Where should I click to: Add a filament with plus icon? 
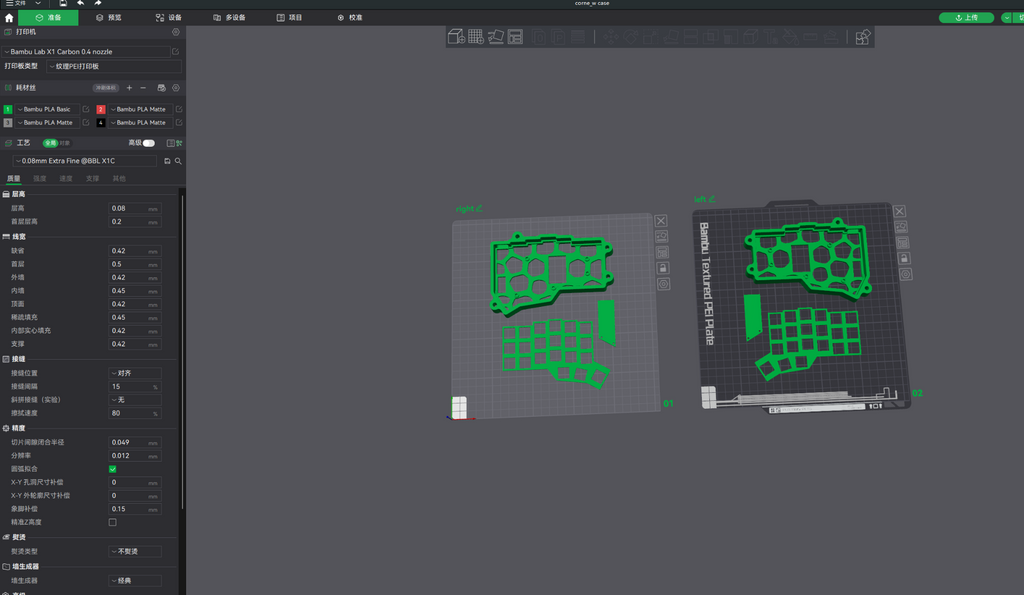pos(129,88)
